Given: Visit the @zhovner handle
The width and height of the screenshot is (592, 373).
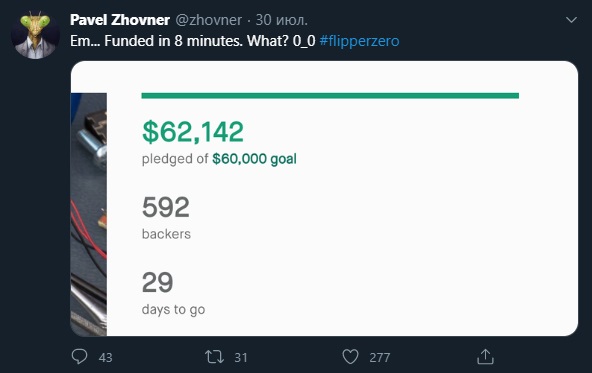Looking at the screenshot, I should [x=209, y=20].
